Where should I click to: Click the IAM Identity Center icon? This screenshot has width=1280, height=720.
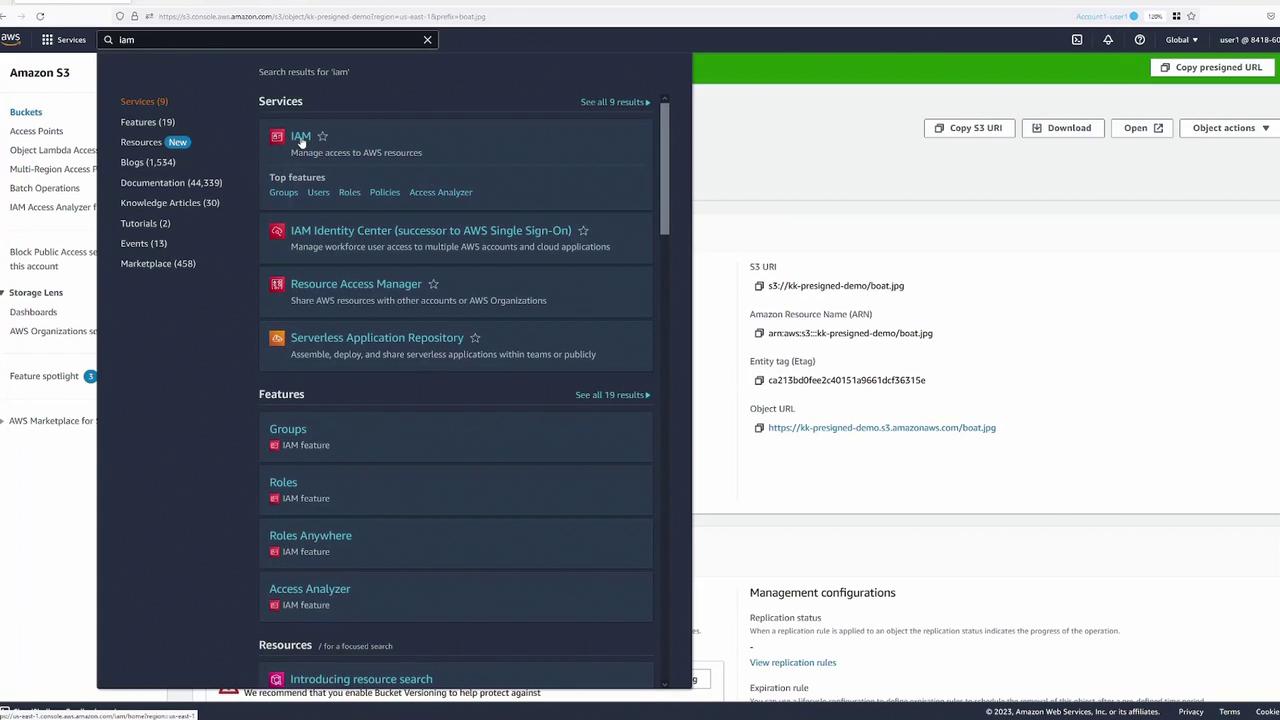[x=277, y=231]
